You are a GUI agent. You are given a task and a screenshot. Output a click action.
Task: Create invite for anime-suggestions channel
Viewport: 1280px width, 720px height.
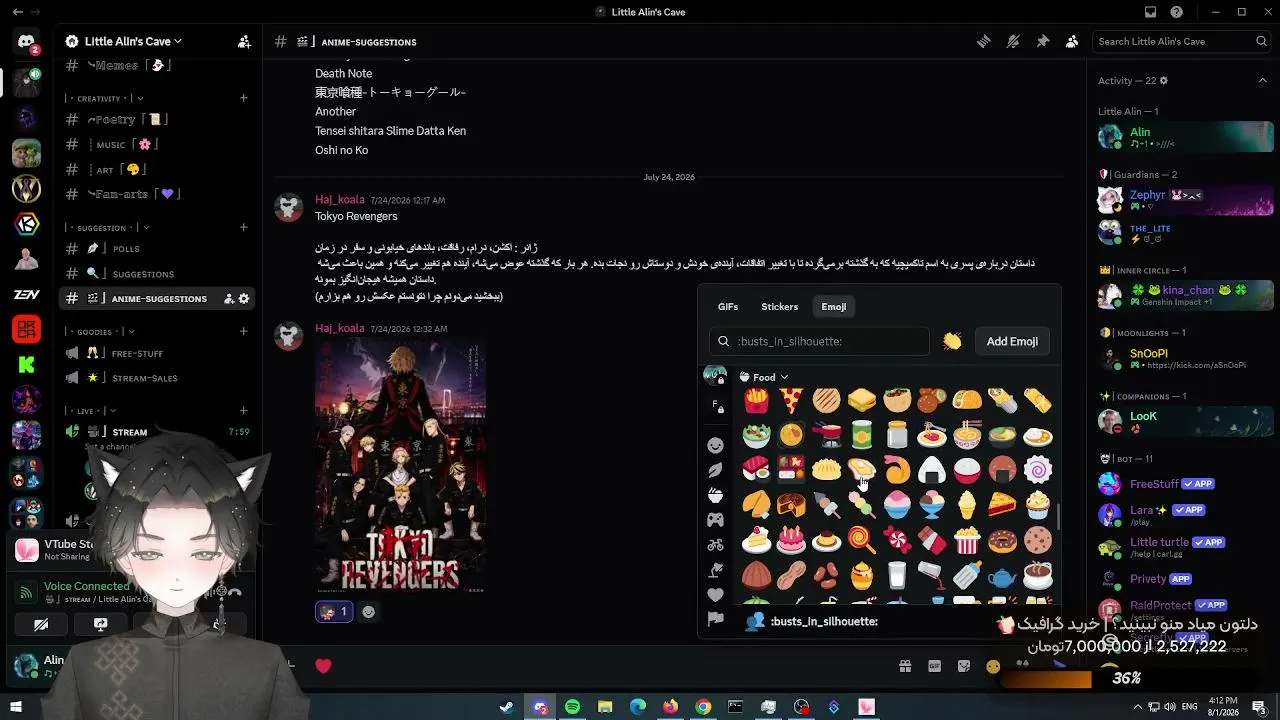pyautogui.click(x=229, y=298)
